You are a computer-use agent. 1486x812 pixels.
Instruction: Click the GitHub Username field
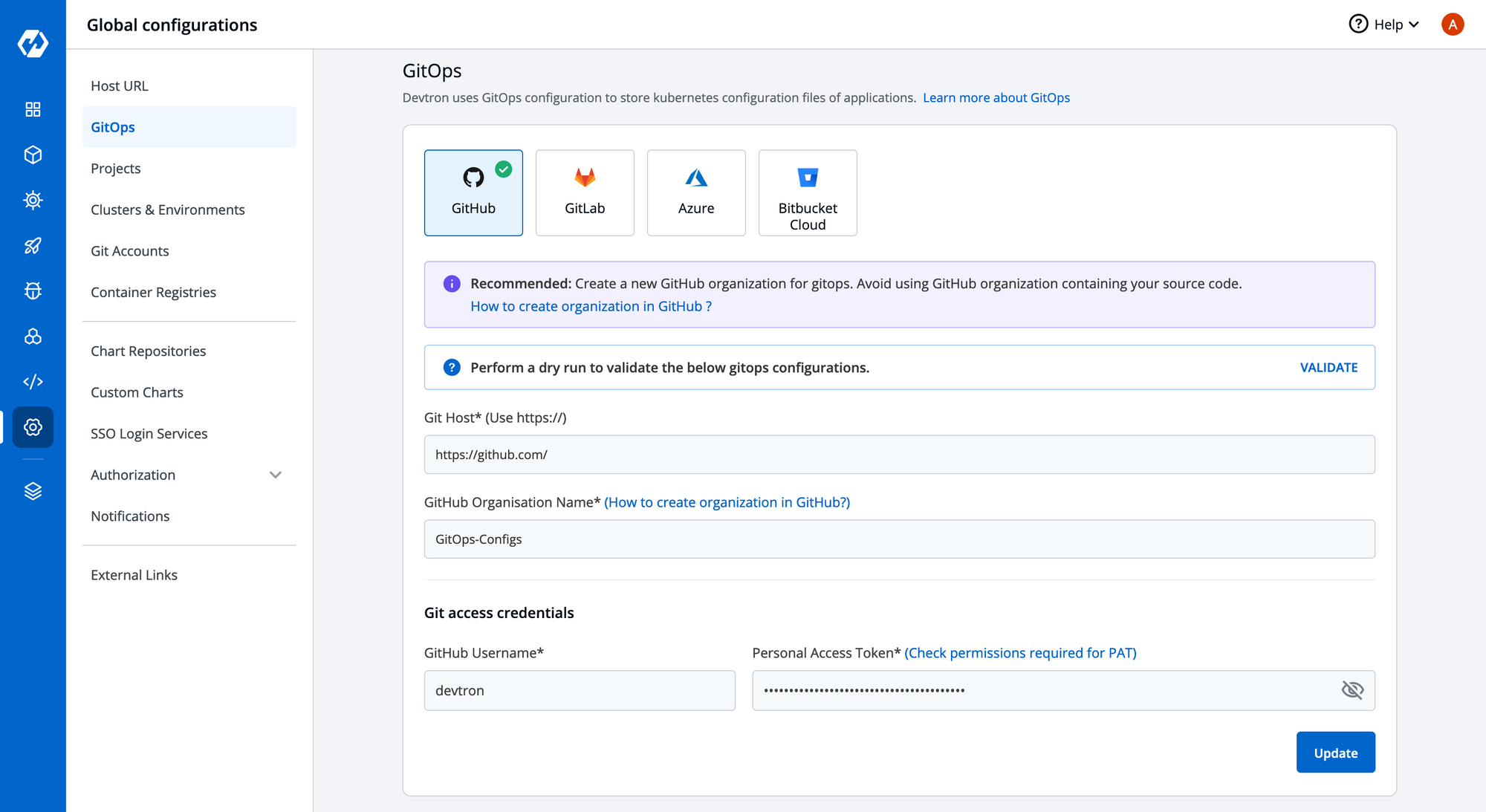click(x=580, y=690)
